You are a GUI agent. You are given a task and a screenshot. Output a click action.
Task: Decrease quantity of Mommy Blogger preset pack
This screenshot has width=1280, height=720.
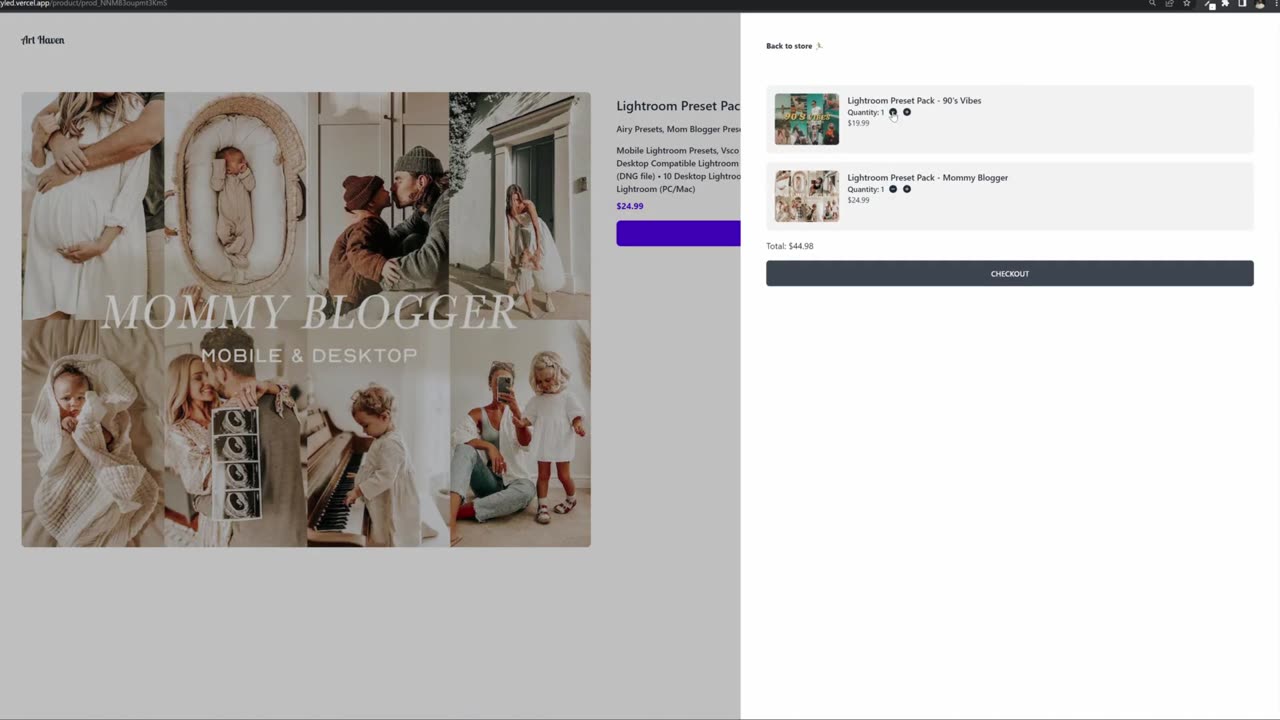pyautogui.click(x=893, y=189)
